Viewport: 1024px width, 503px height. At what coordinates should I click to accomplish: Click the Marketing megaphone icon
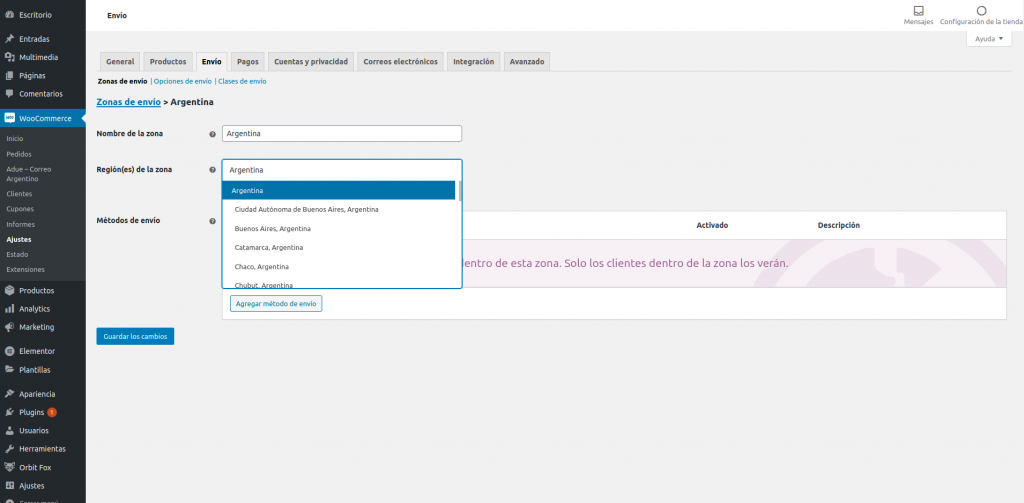coord(10,327)
